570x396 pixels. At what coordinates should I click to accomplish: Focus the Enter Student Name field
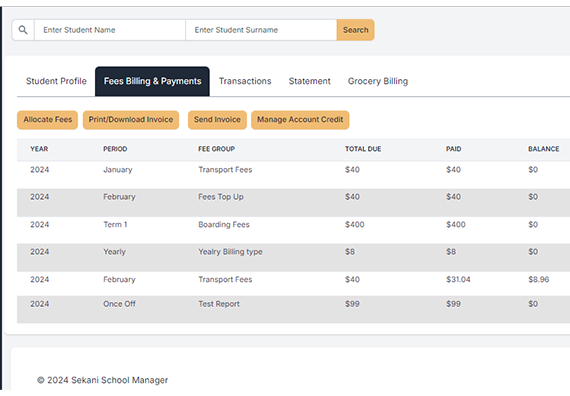coord(110,30)
